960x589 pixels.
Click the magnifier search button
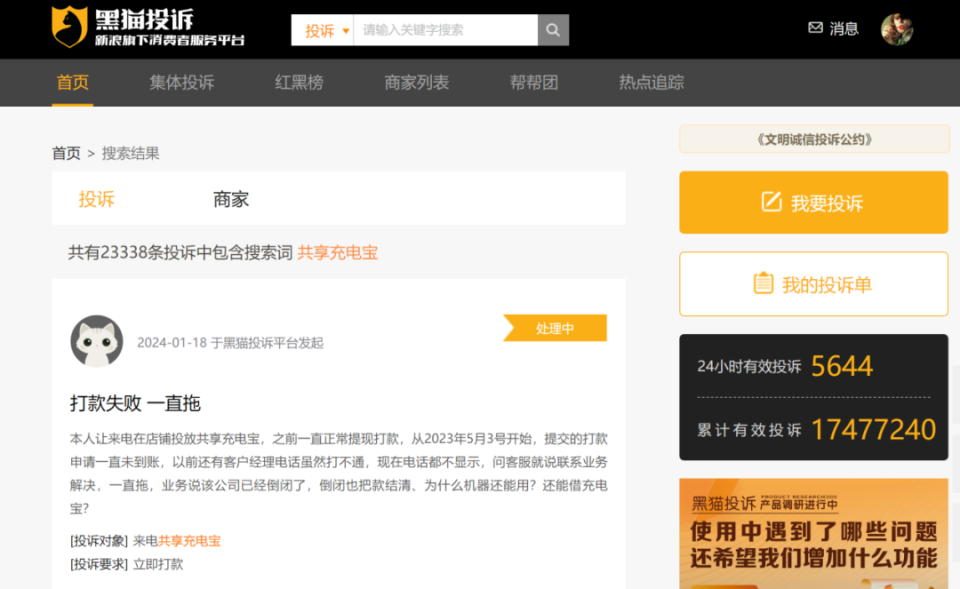[553, 30]
